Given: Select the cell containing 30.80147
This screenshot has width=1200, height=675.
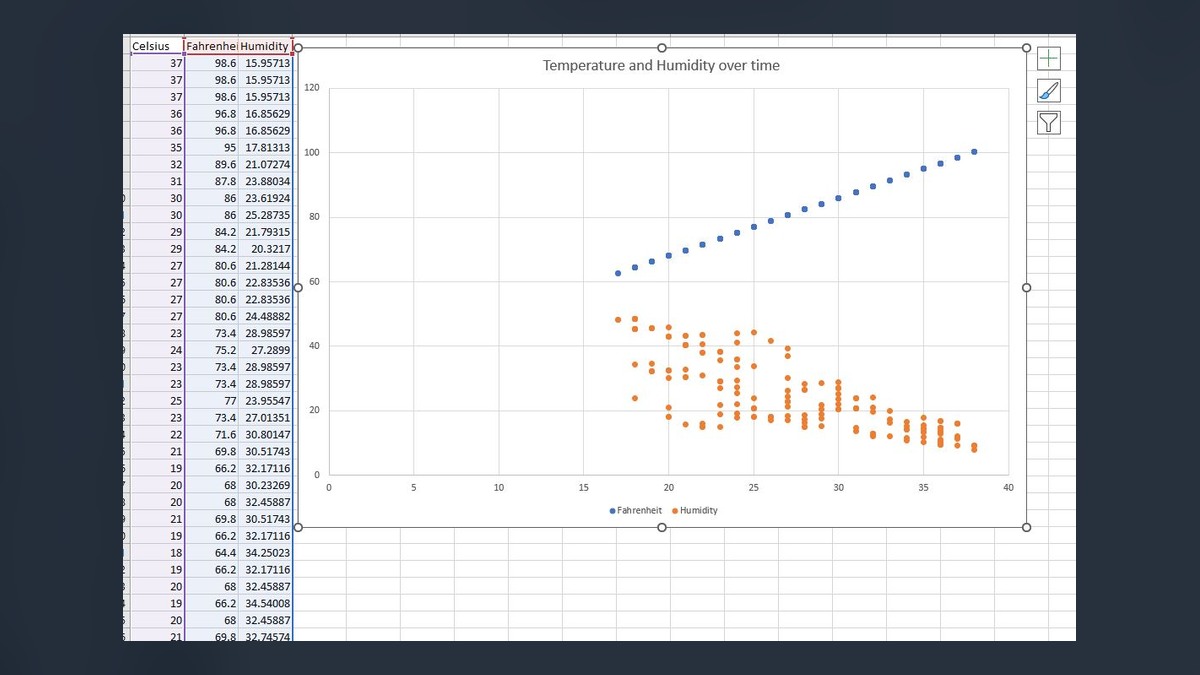Looking at the screenshot, I should (265, 435).
